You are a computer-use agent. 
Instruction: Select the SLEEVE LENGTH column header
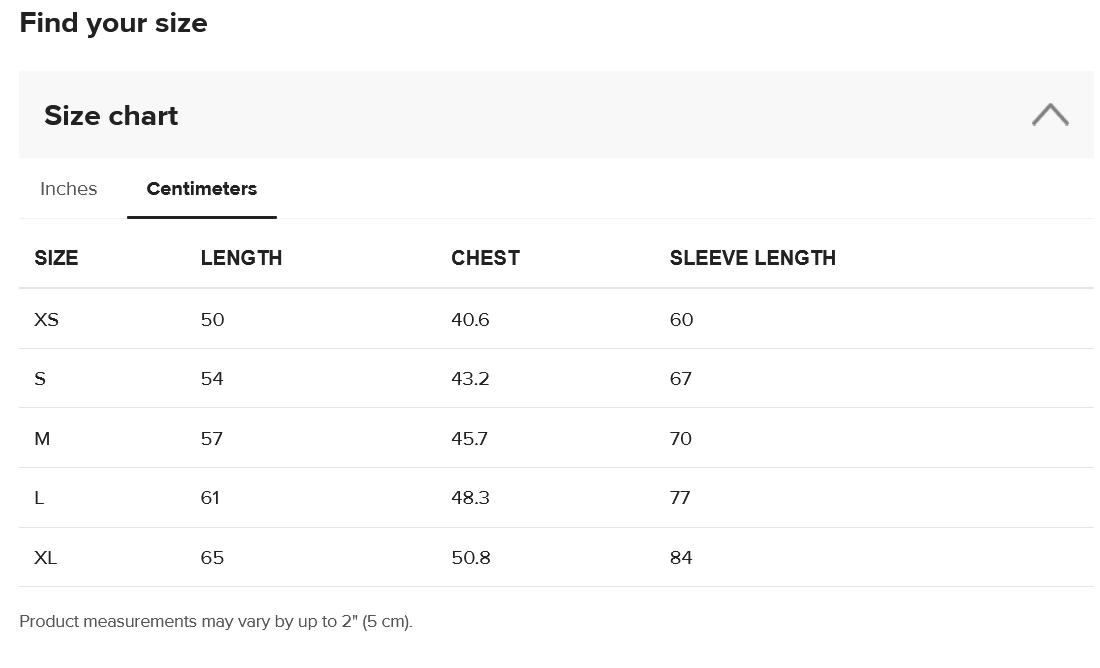pos(752,257)
